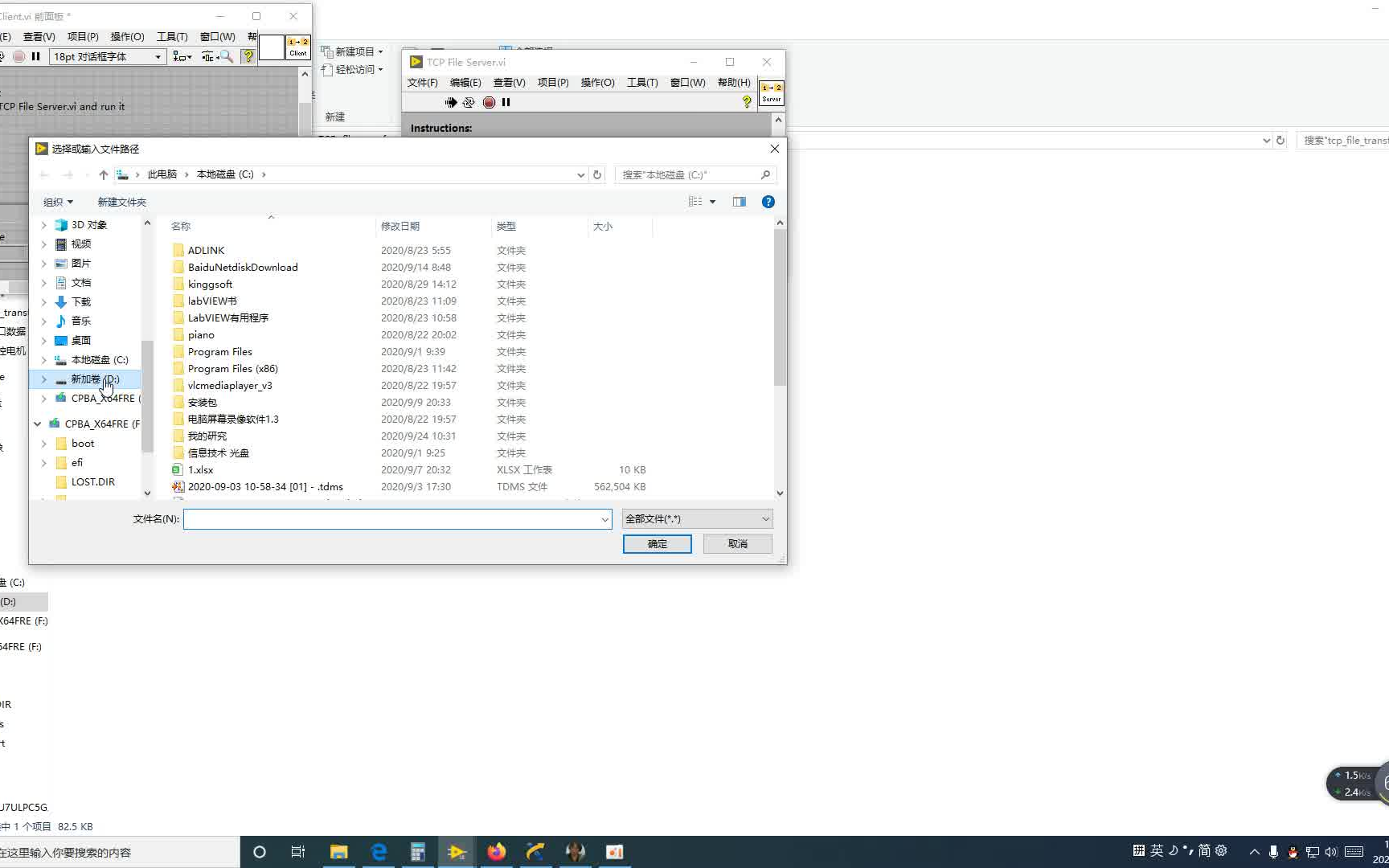Open align objects menu in Client toolbar
1389x868 pixels.
tap(182, 56)
